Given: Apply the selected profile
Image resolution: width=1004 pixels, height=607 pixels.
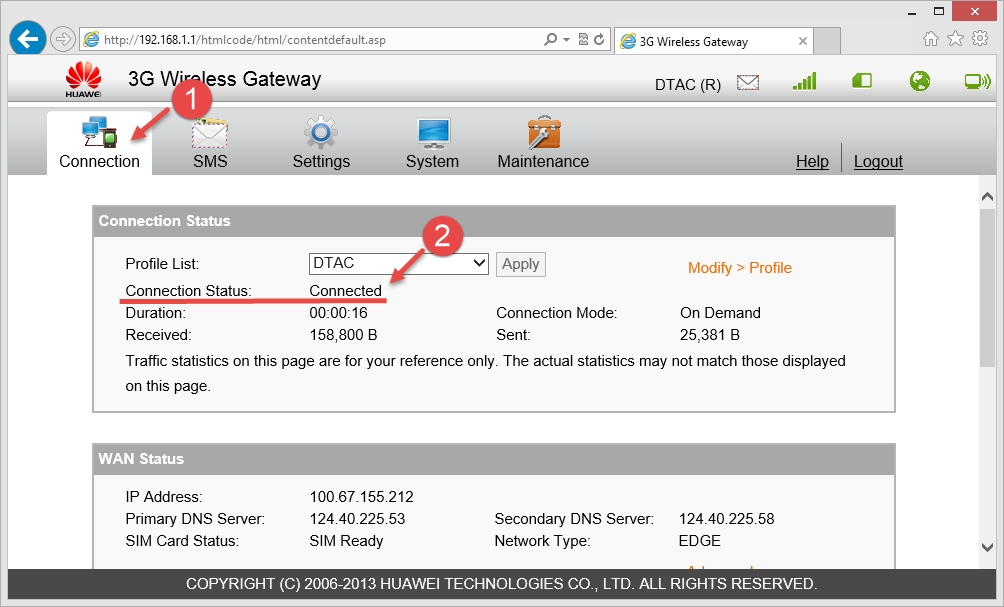Looking at the screenshot, I should pyautogui.click(x=521, y=264).
